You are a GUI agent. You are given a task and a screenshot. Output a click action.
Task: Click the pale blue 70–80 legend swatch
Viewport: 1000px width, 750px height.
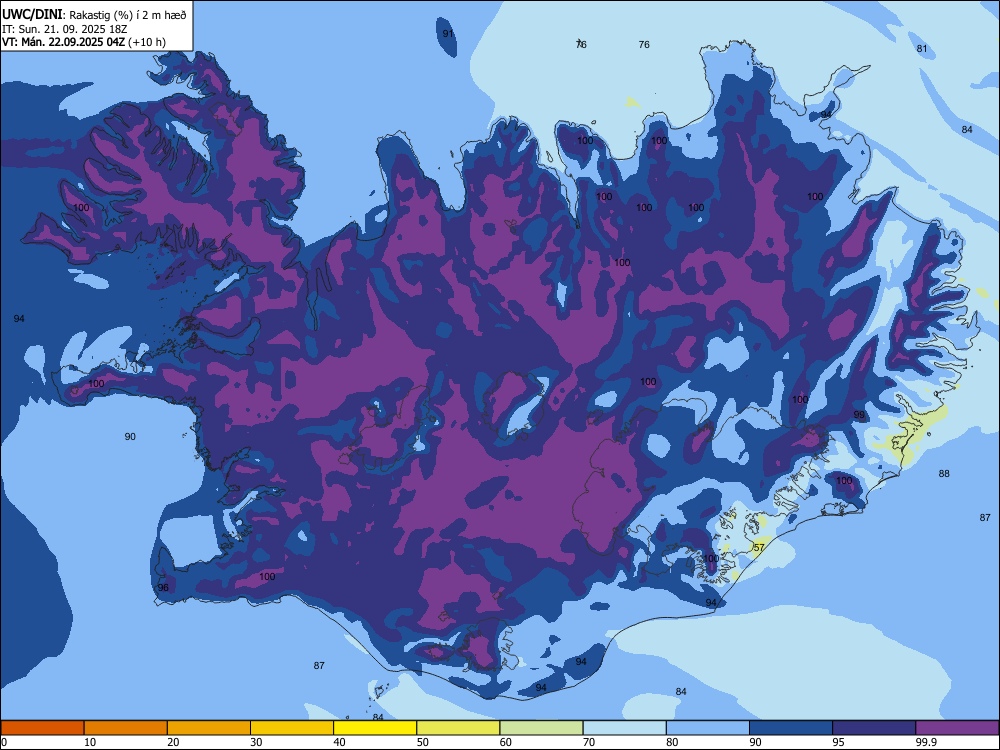point(624,728)
